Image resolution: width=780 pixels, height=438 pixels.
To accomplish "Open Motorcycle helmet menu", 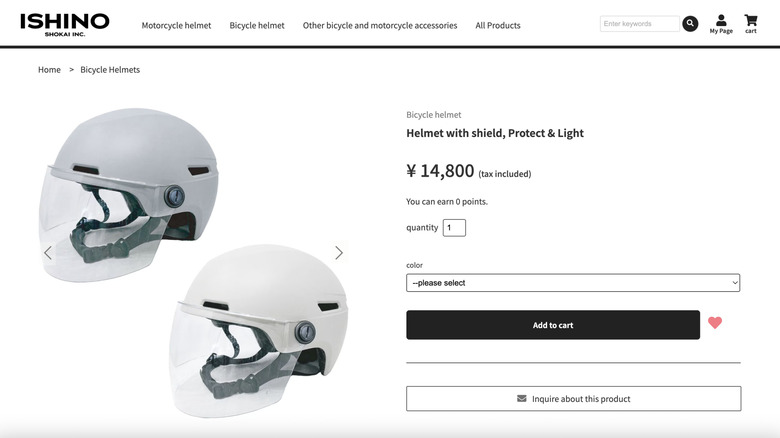I will pos(176,25).
